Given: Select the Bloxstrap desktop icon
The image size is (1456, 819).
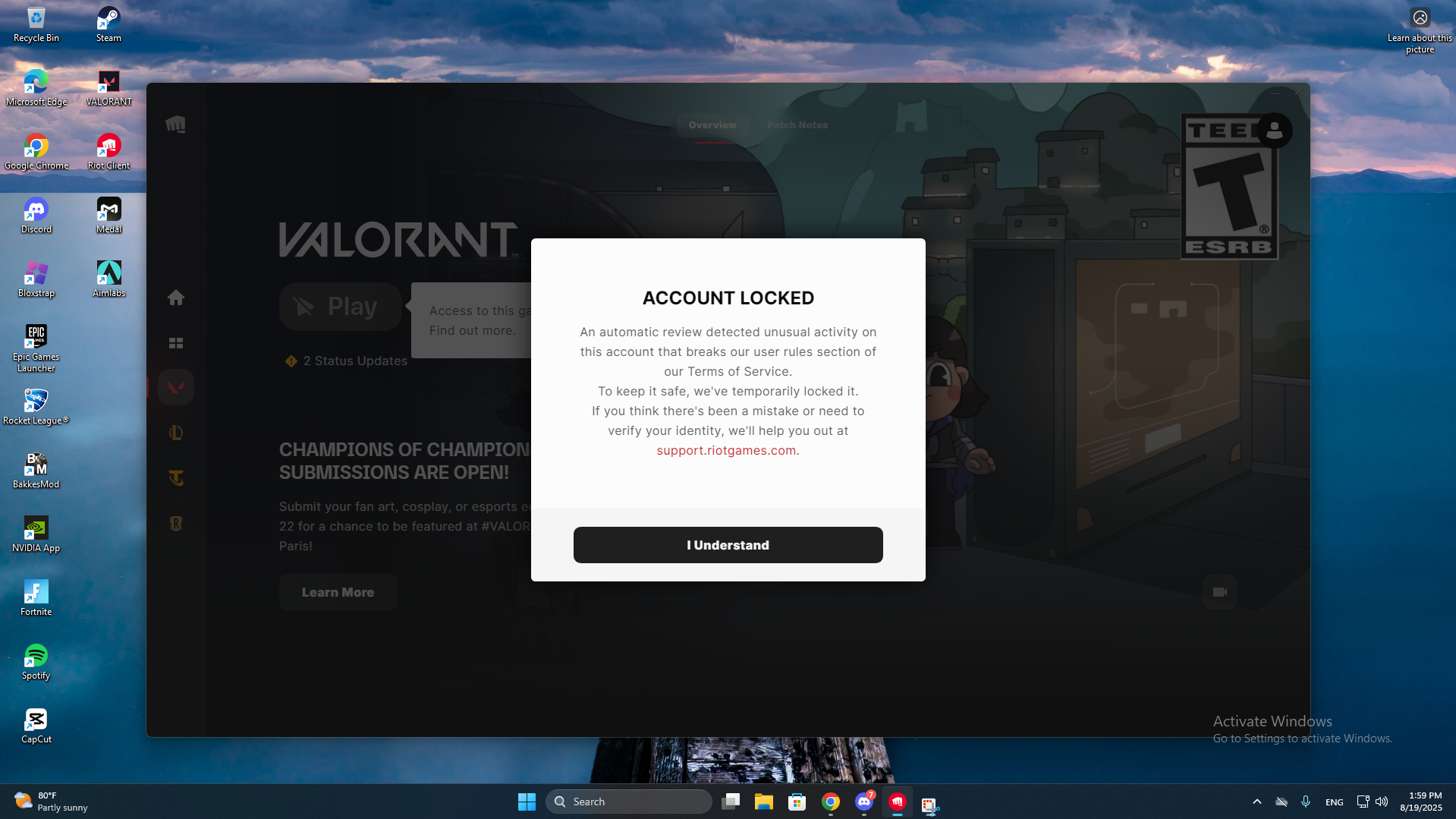Looking at the screenshot, I should tap(36, 279).
